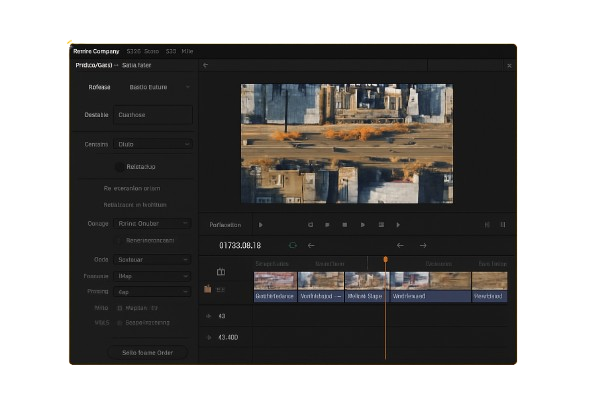Toggle the Relstaduo switch
This screenshot has height=408, width=612.
click(x=120, y=167)
